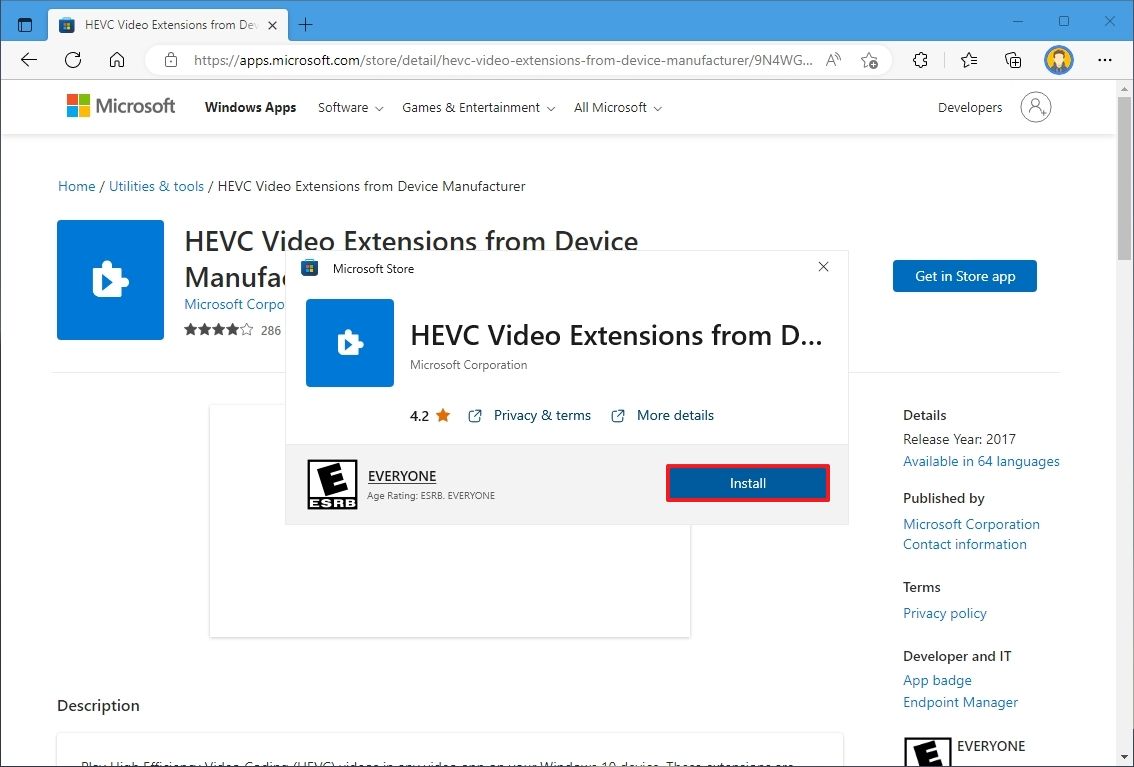Click the Microsoft Store icon in the dialog

308,268
